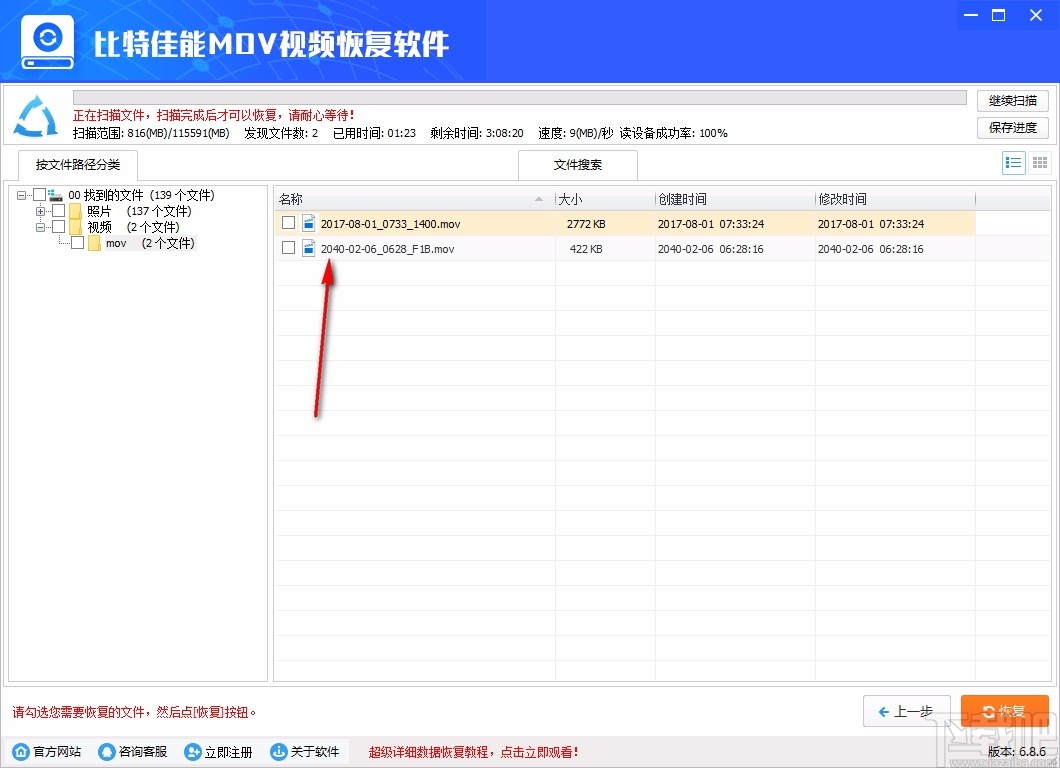Image resolution: width=1060 pixels, height=768 pixels.
Task: Select the list view icon
Action: [1013, 162]
